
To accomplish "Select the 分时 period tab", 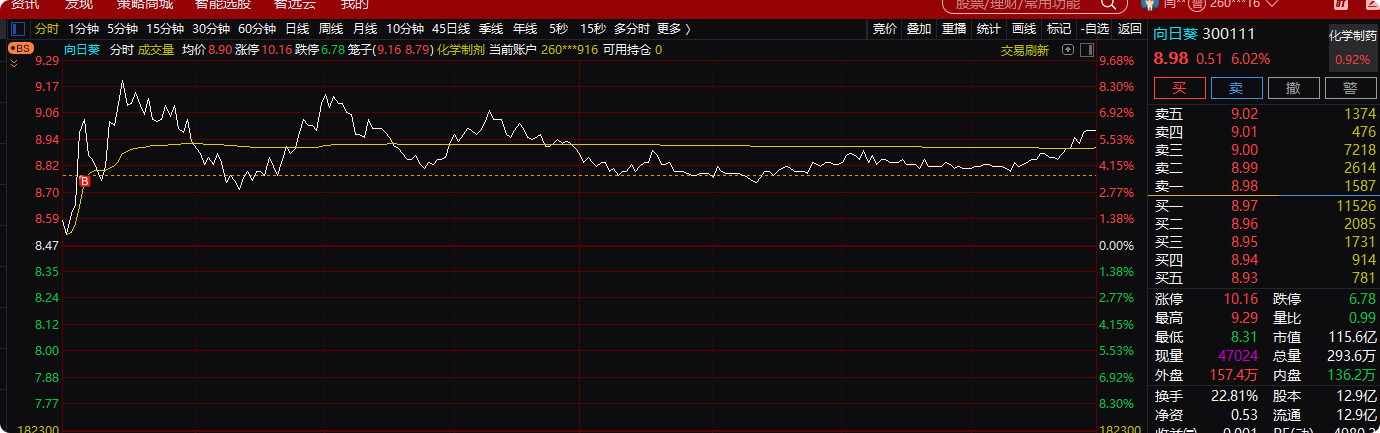I will (x=47, y=29).
